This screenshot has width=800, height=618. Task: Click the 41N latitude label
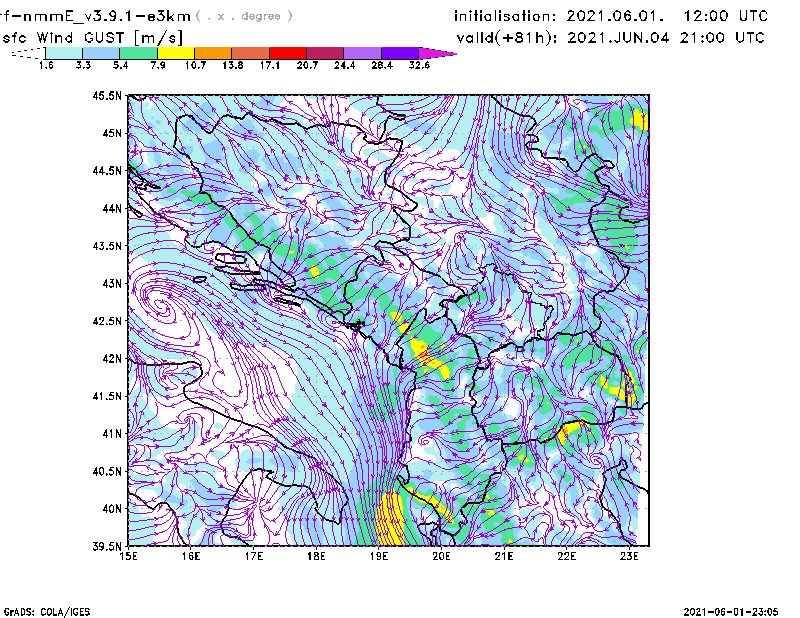click(x=112, y=434)
